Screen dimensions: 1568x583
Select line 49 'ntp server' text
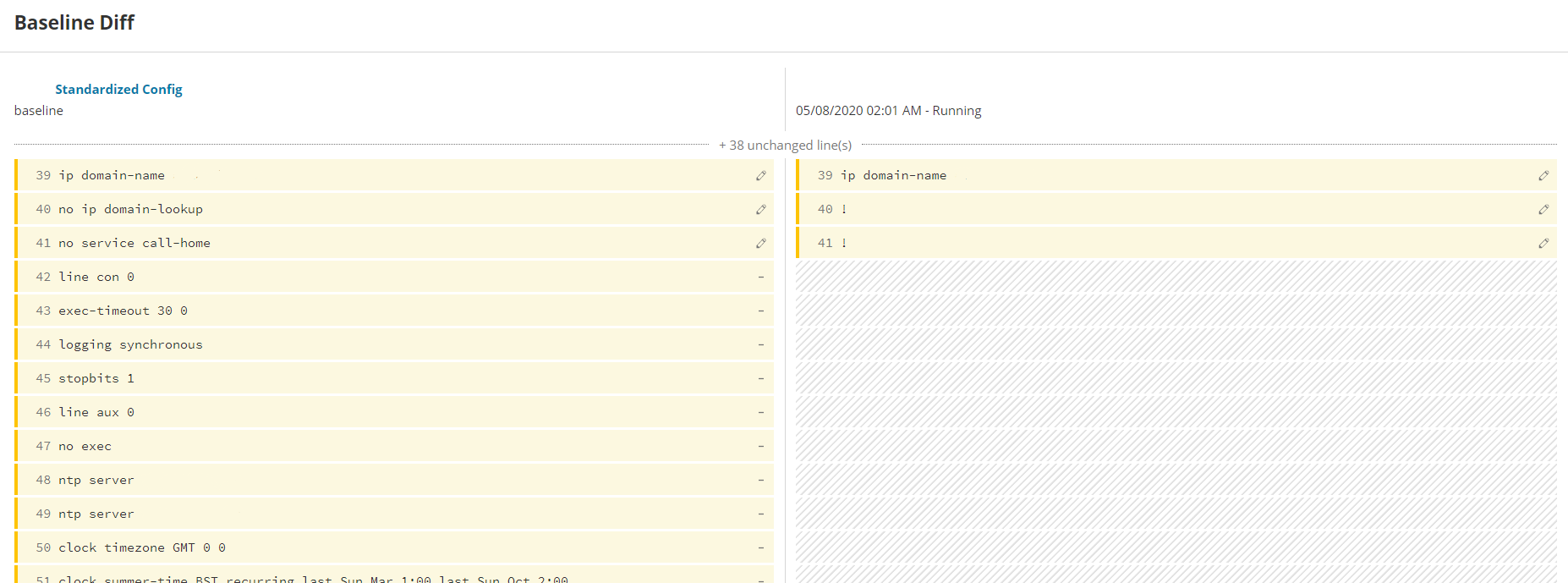click(x=96, y=514)
